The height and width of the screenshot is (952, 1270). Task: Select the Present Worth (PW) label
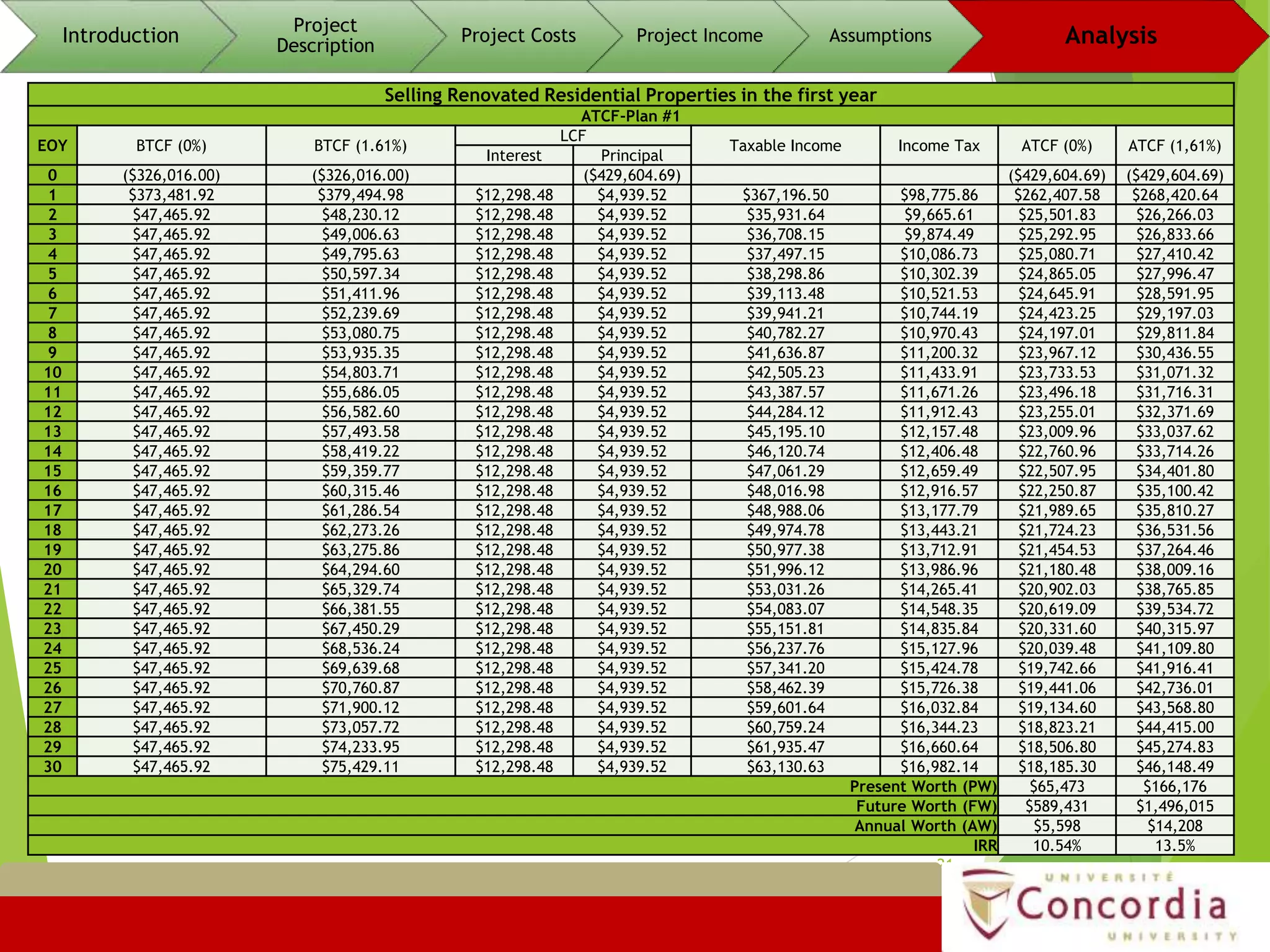coord(923,786)
